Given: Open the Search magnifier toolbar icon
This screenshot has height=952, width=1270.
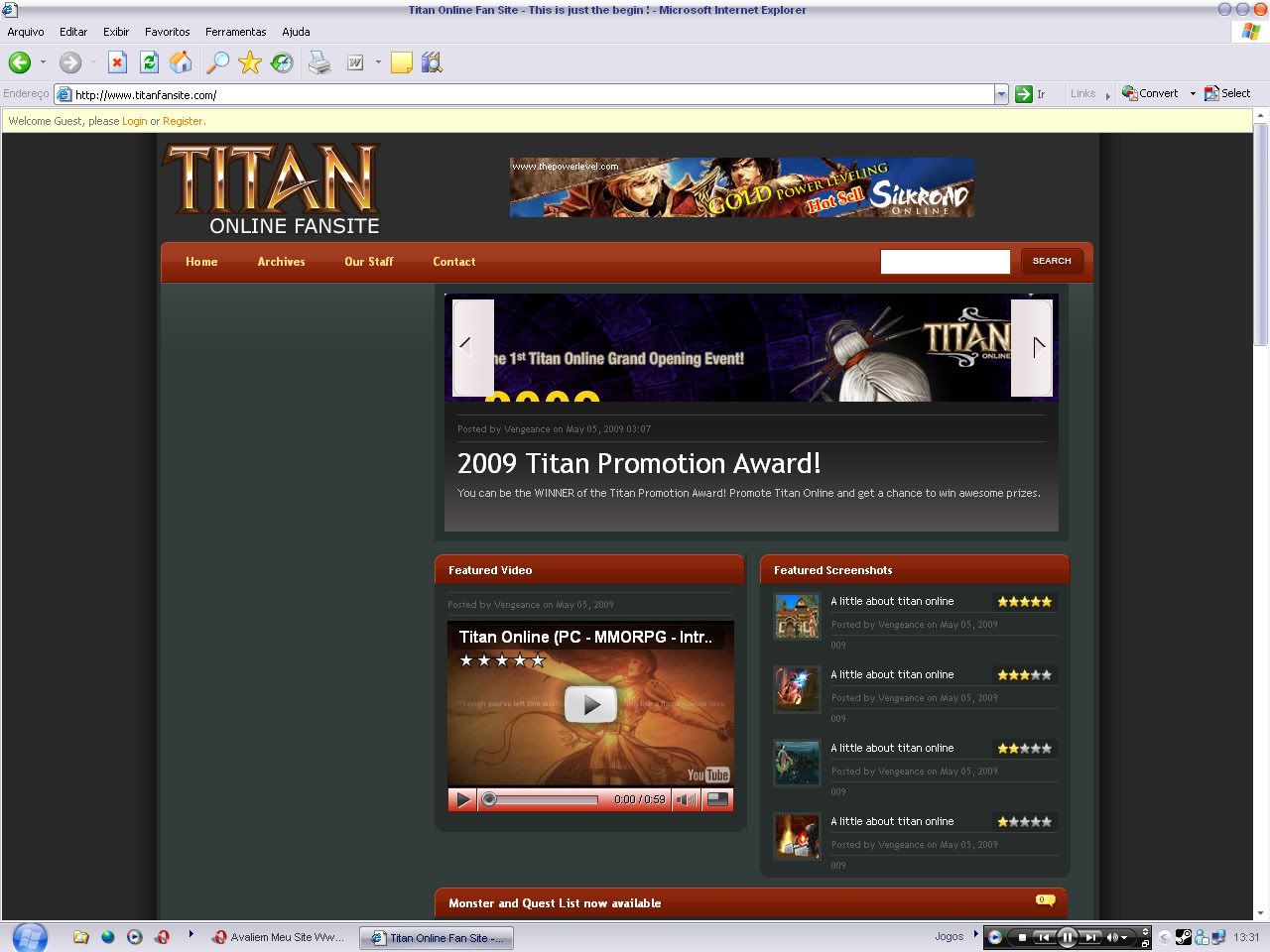Looking at the screenshot, I should click(217, 62).
